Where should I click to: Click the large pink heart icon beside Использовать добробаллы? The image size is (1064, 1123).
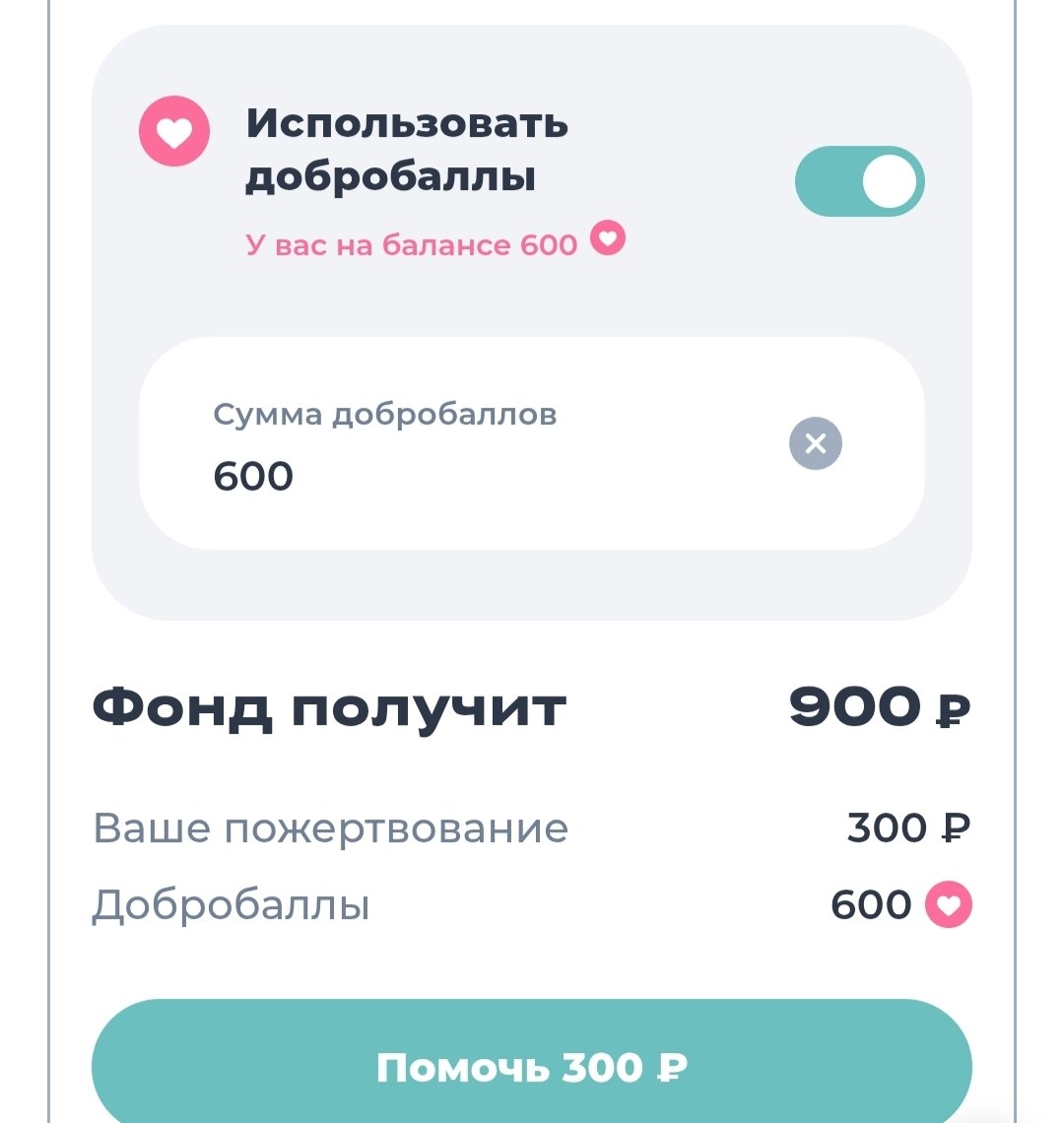(x=174, y=132)
